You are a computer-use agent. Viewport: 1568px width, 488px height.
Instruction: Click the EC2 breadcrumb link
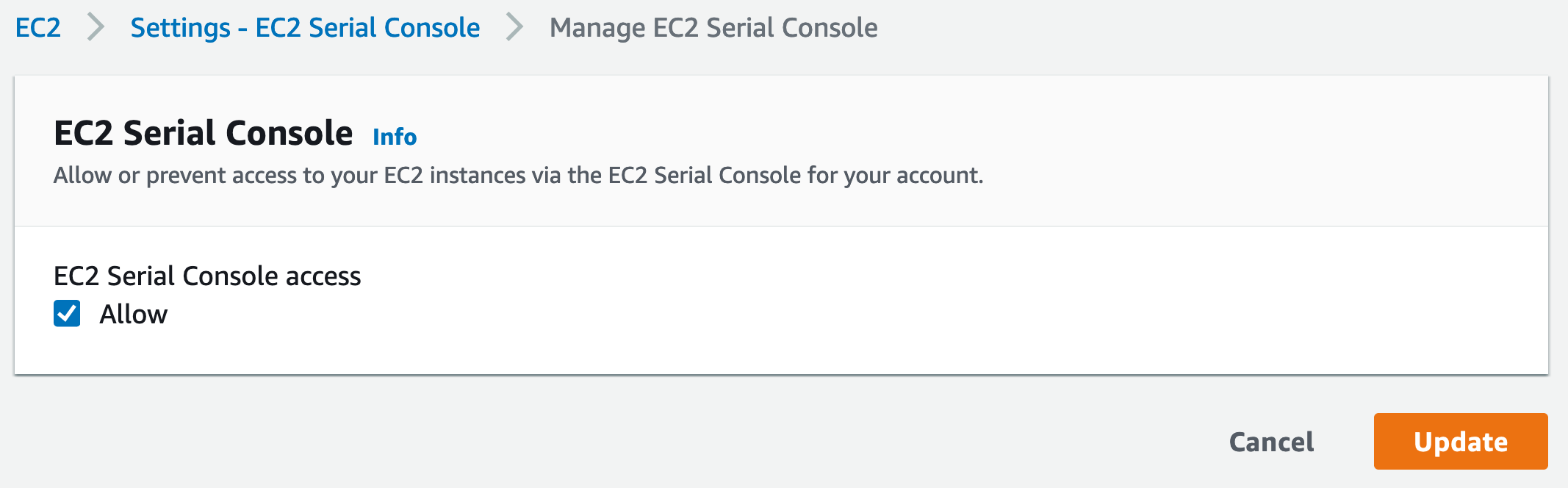[x=38, y=28]
